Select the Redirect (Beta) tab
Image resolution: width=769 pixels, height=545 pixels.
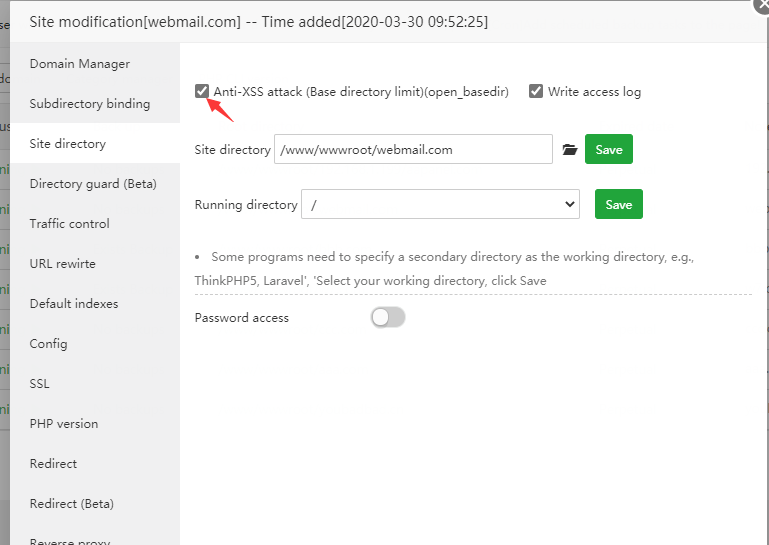[x=72, y=504]
